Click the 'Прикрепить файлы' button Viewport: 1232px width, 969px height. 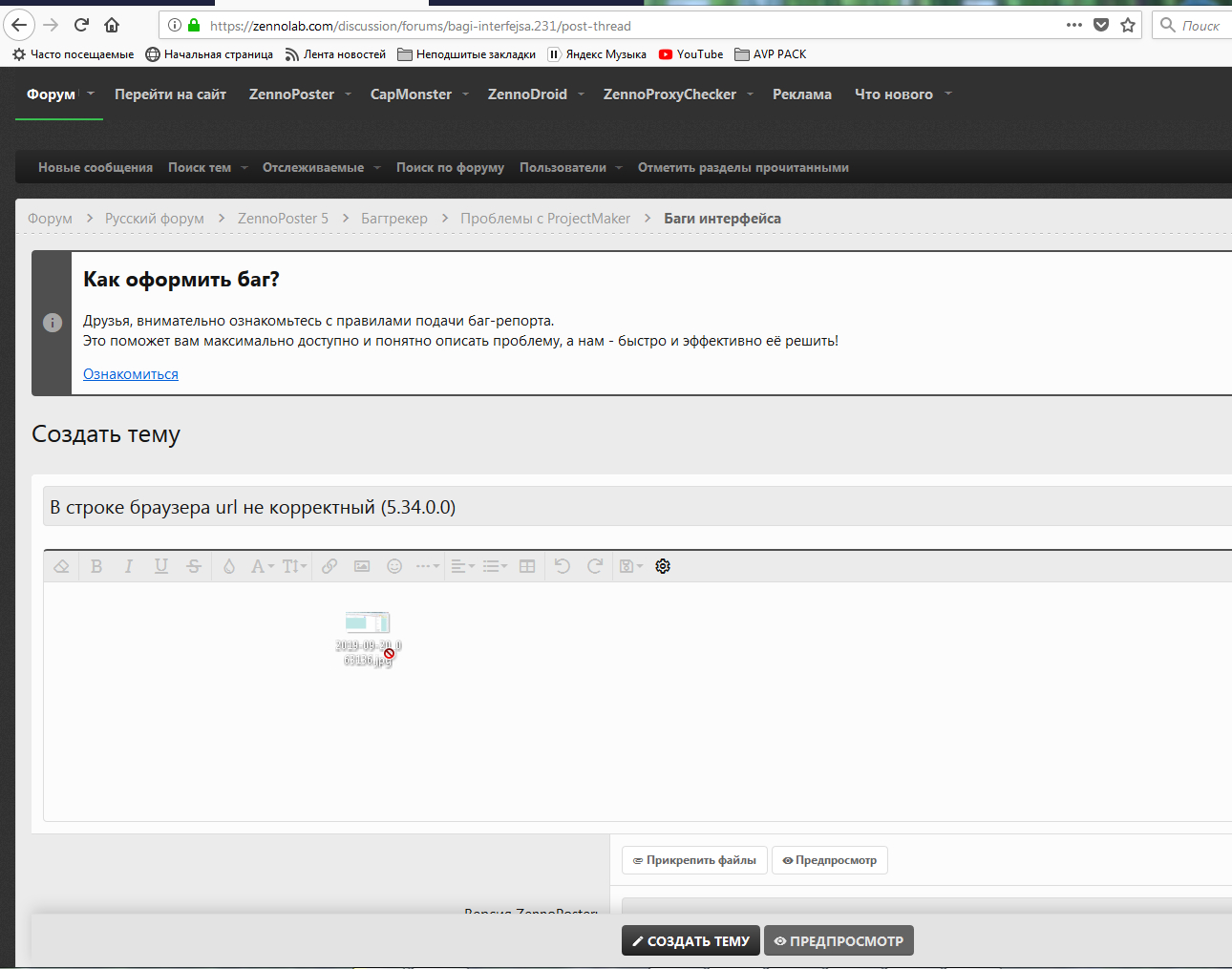(x=694, y=860)
